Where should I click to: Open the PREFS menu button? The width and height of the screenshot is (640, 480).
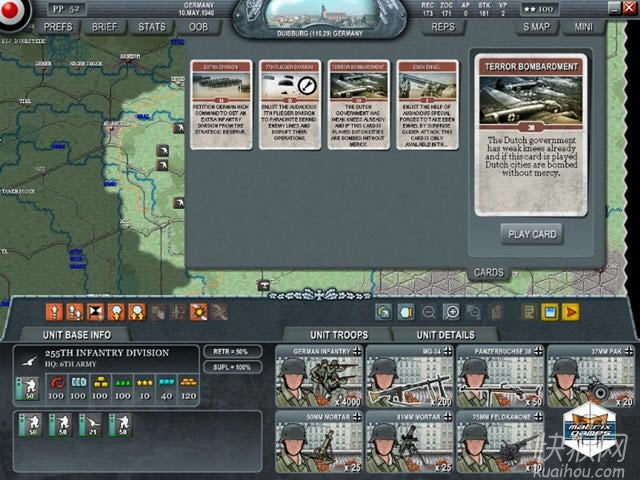point(58,27)
